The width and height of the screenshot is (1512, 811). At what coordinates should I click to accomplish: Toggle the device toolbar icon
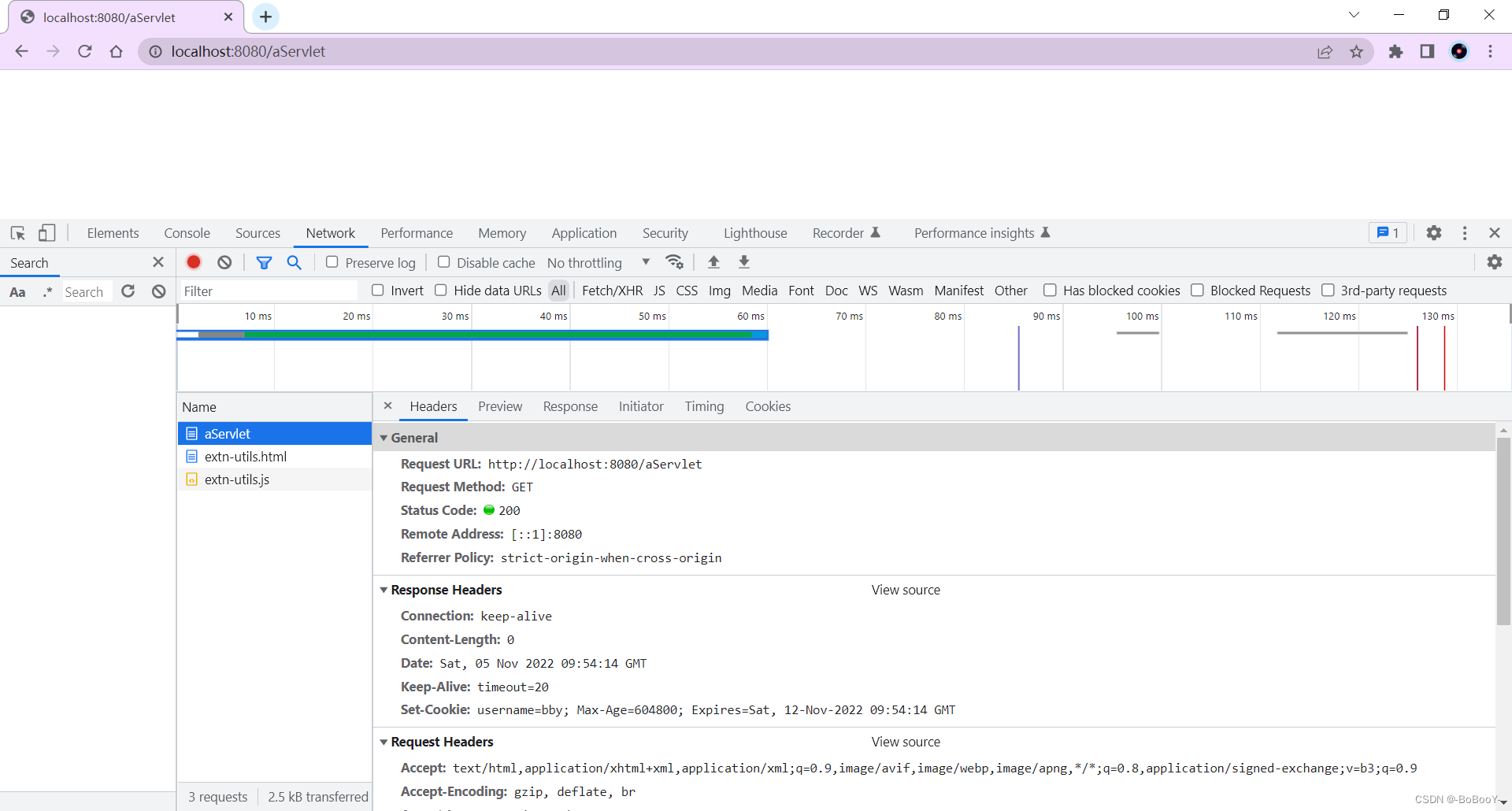[x=47, y=233]
